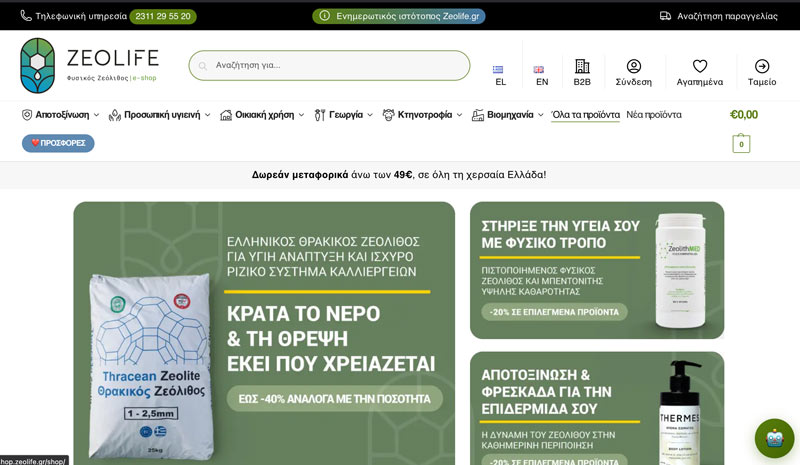Viewport: 800px width, 465px height.
Task: Open the Thermes body lotion pump image
Action: [680, 412]
